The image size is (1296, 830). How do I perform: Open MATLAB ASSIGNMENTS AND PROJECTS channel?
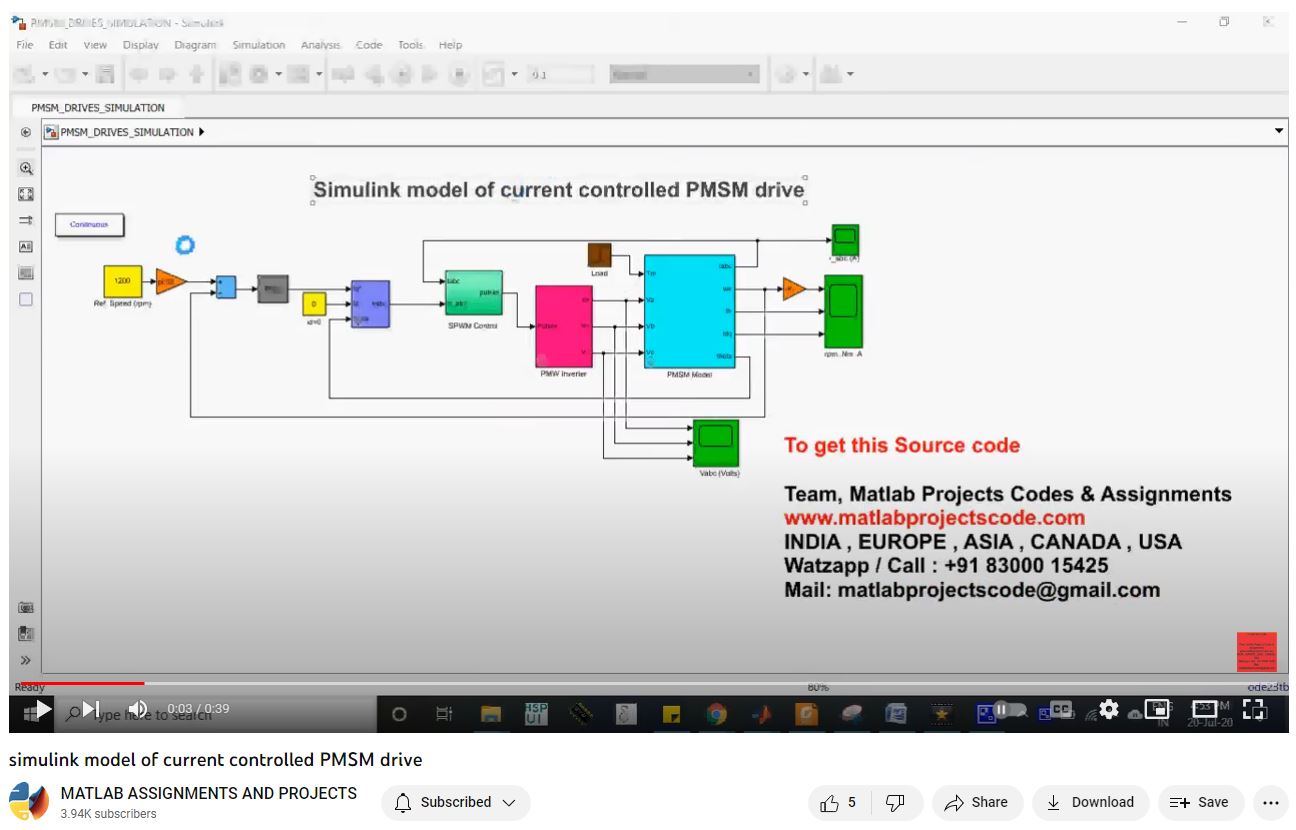(x=208, y=793)
